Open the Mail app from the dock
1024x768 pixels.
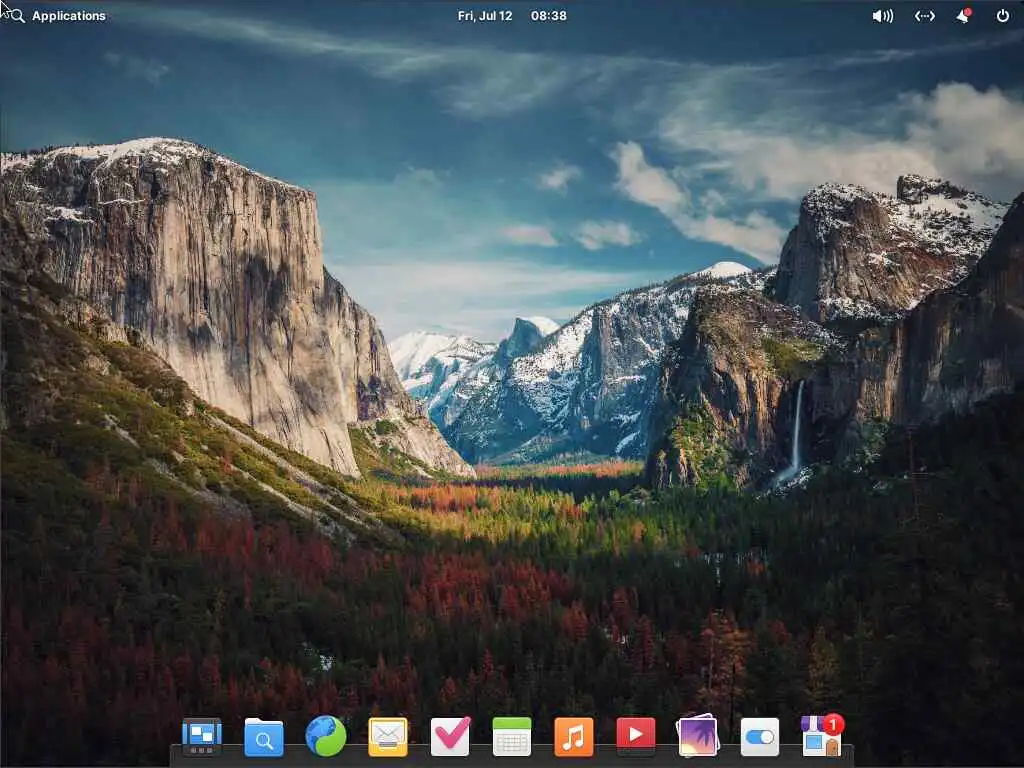coord(388,737)
